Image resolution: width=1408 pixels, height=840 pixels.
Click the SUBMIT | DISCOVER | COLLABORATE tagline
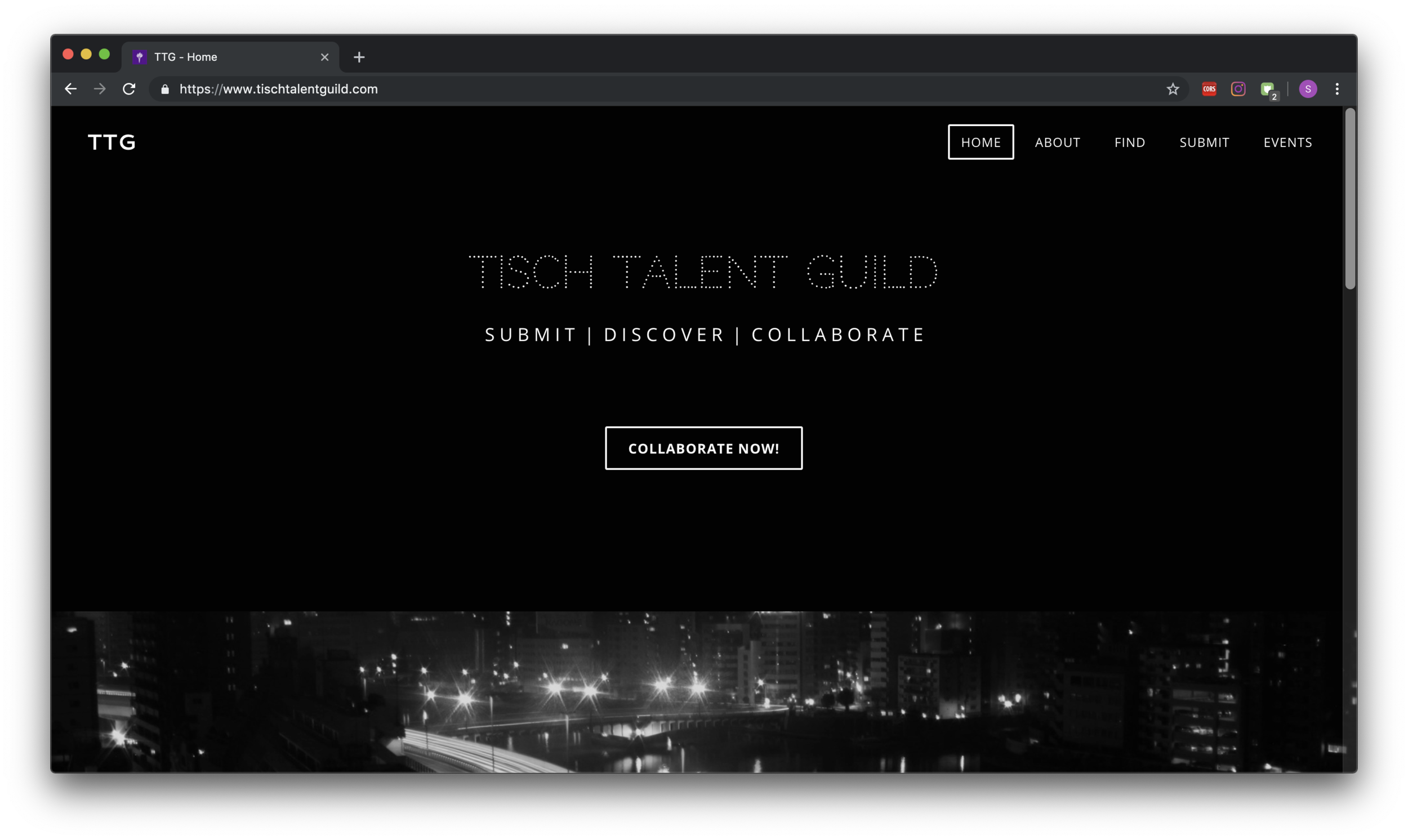(705, 334)
